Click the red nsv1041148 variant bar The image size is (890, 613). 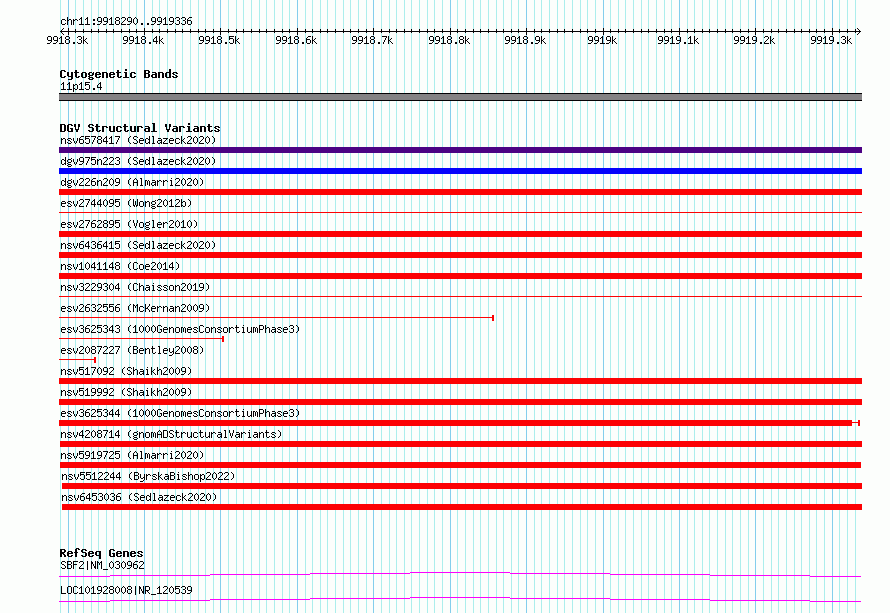coord(460,276)
